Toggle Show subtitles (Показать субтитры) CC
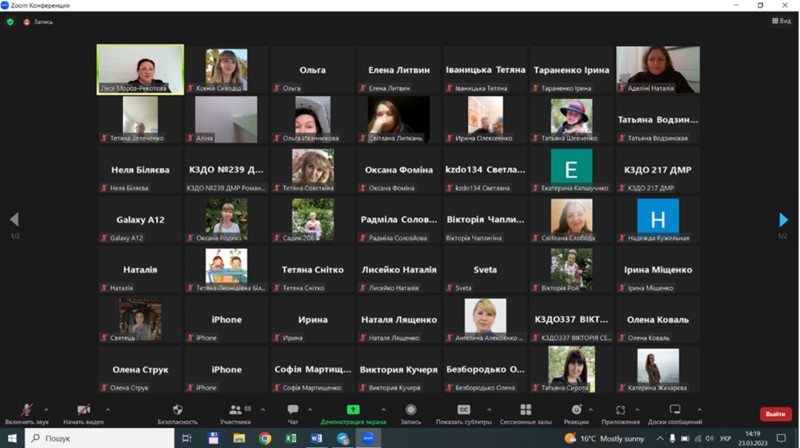Viewport: 800px width, 448px height. [464, 410]
